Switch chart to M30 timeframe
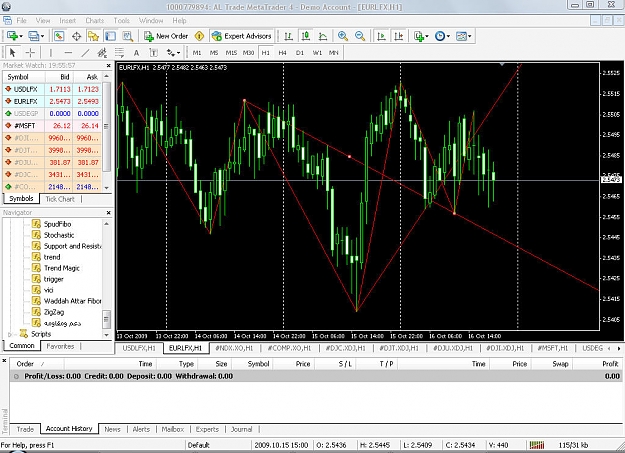625x453 pixels. coord(248,53)
